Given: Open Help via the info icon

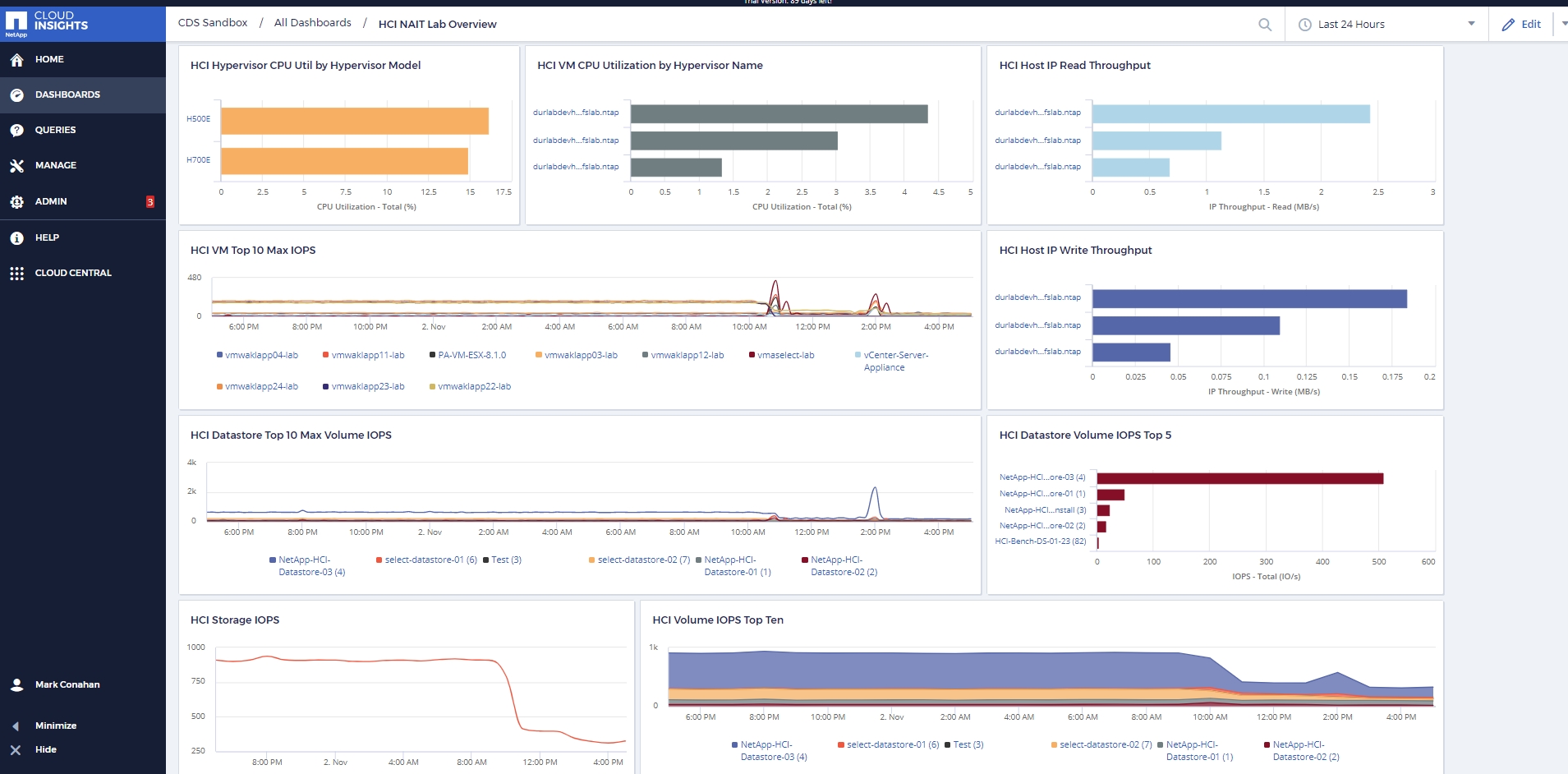Looking at the screenshot, I should pos(16,238).
